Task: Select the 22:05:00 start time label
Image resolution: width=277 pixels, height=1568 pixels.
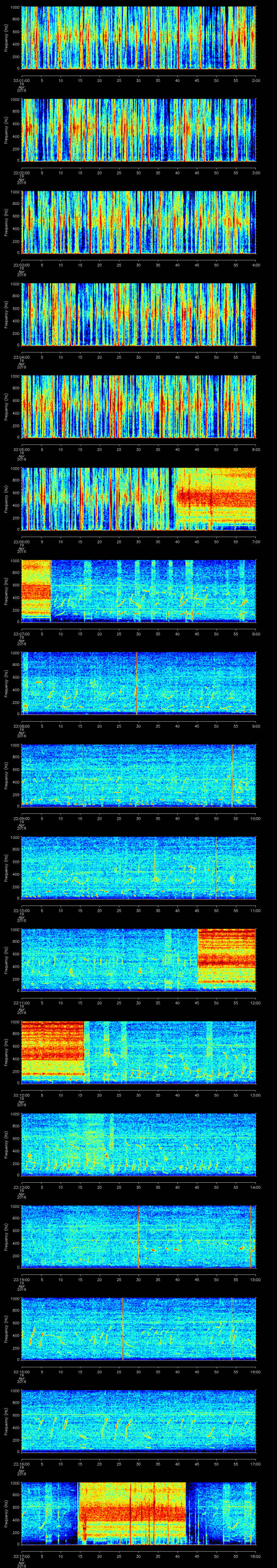Action: pyautogui.click(x=21, y=449)
